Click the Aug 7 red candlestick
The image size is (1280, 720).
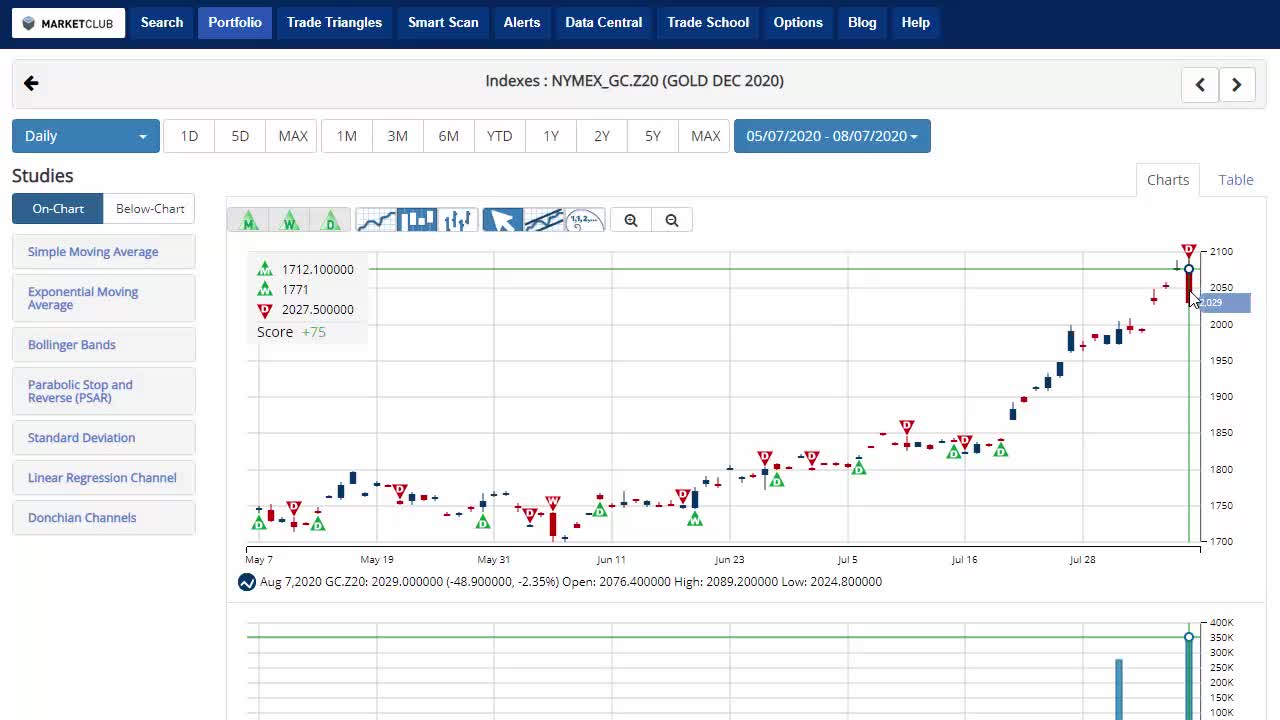(1188, 287)
